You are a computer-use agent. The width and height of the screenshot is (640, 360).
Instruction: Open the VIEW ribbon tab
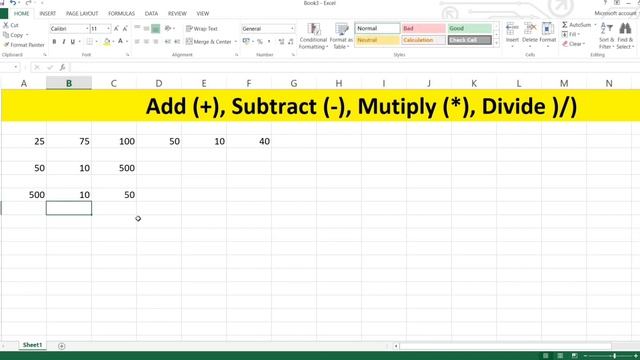point(202,13)
